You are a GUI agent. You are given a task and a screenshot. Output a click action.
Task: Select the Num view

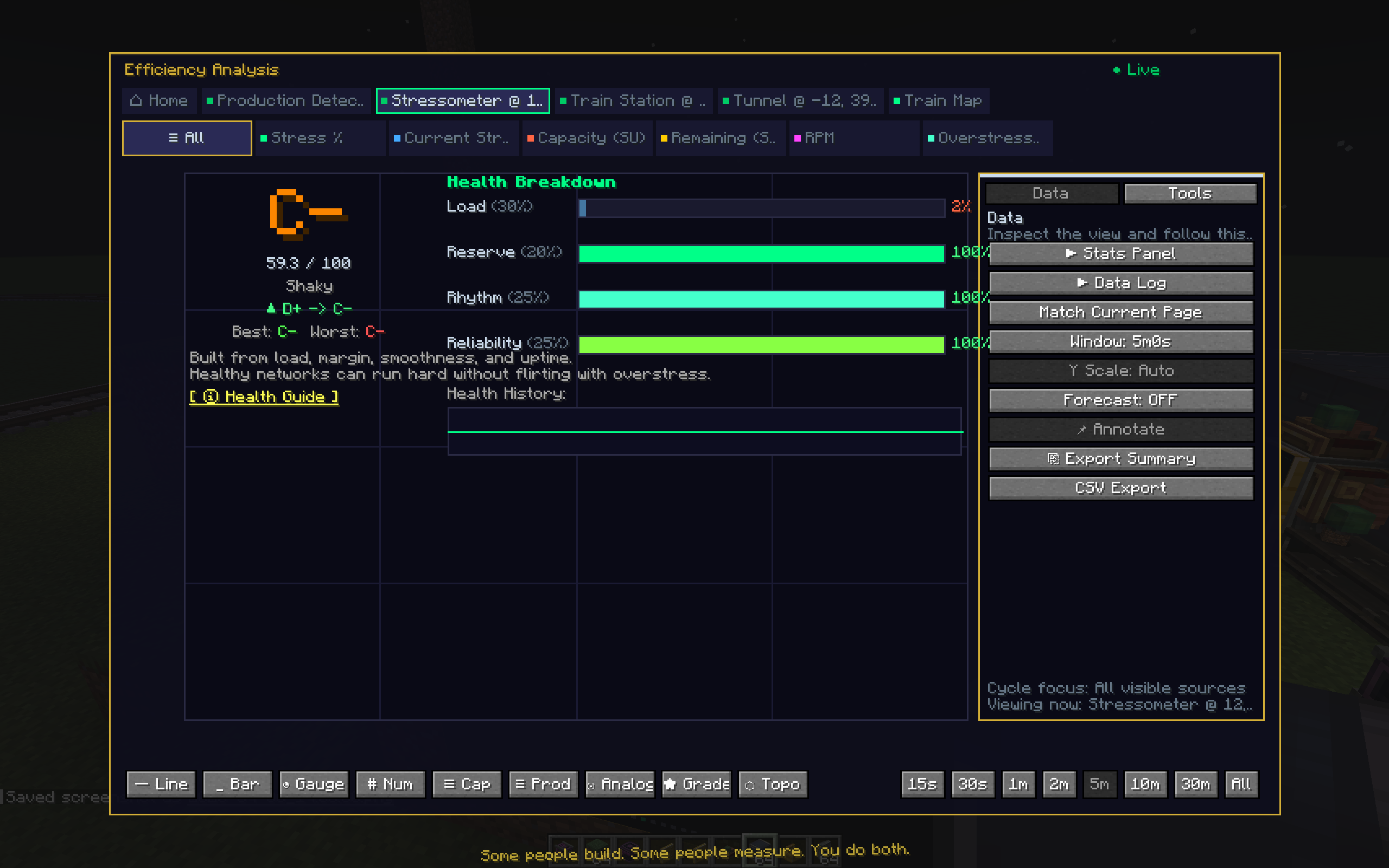[x=390, y=784]
